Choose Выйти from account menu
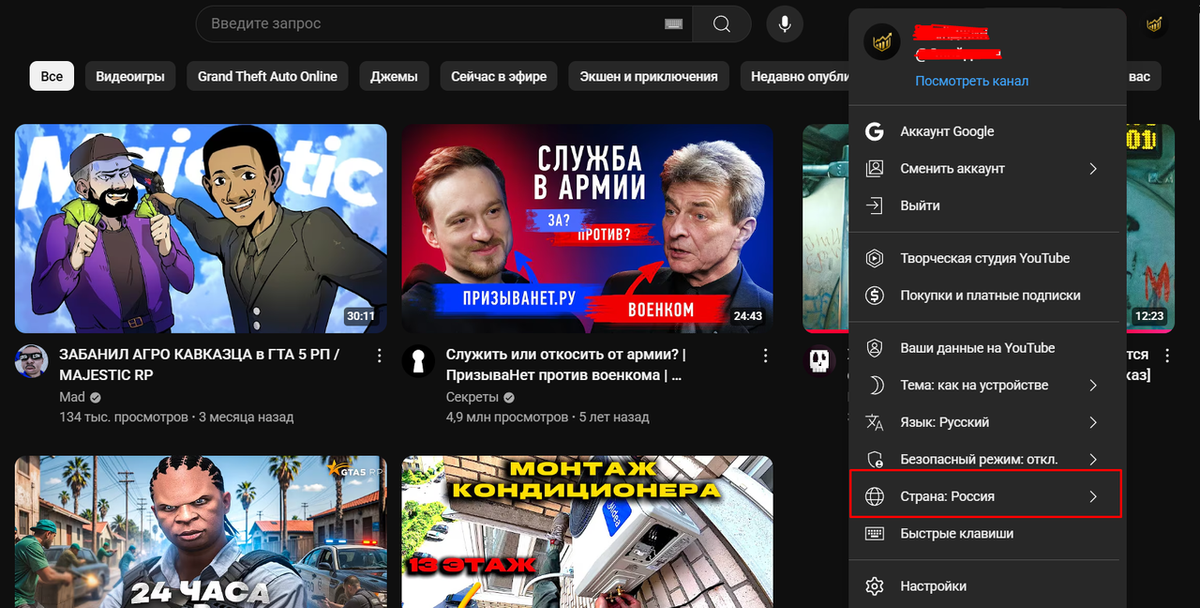The image size is (1200, 608). click(x=987, y=205)
